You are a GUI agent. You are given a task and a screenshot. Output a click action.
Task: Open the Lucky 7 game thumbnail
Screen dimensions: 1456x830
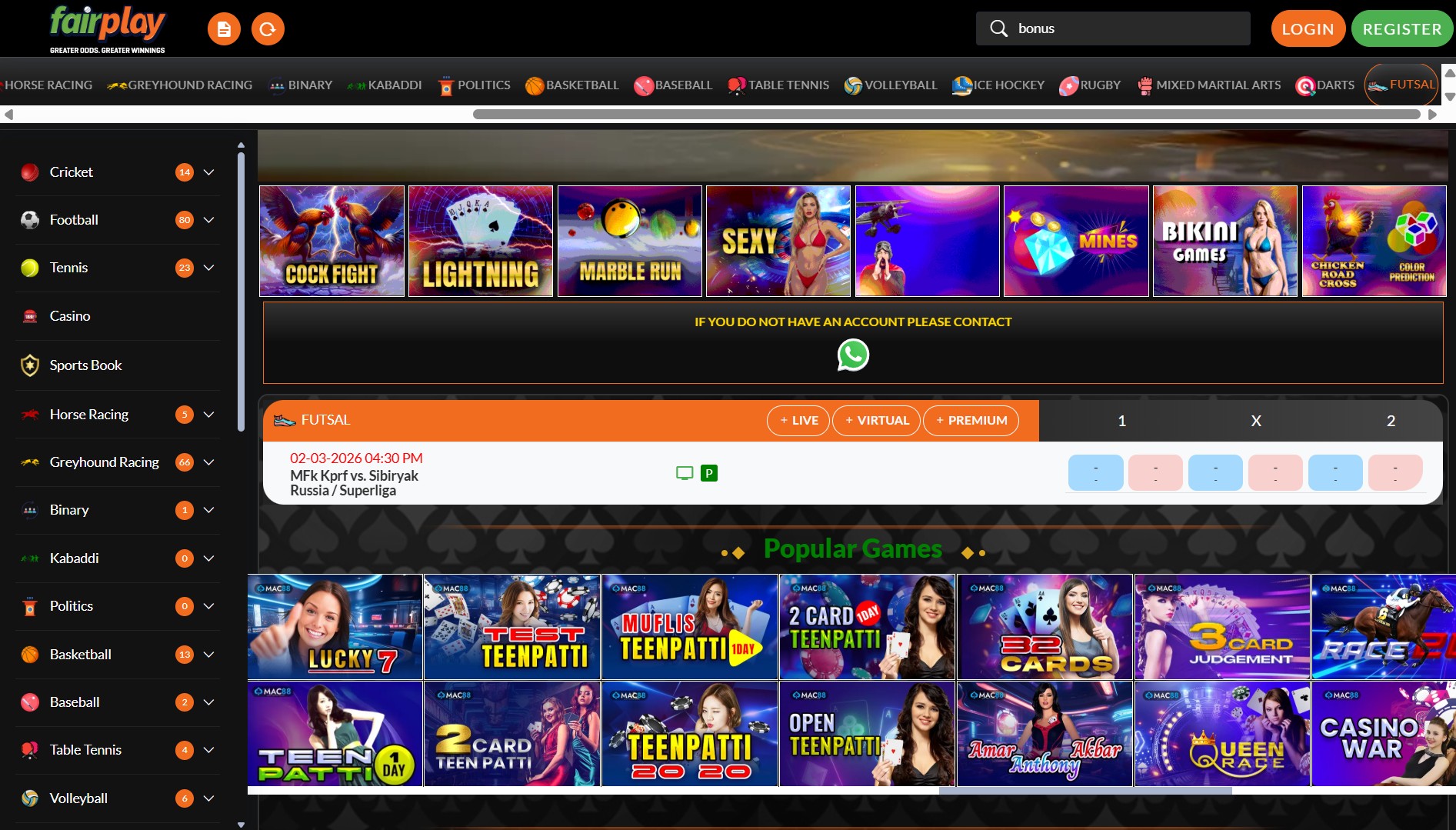(x=335, y=626)
